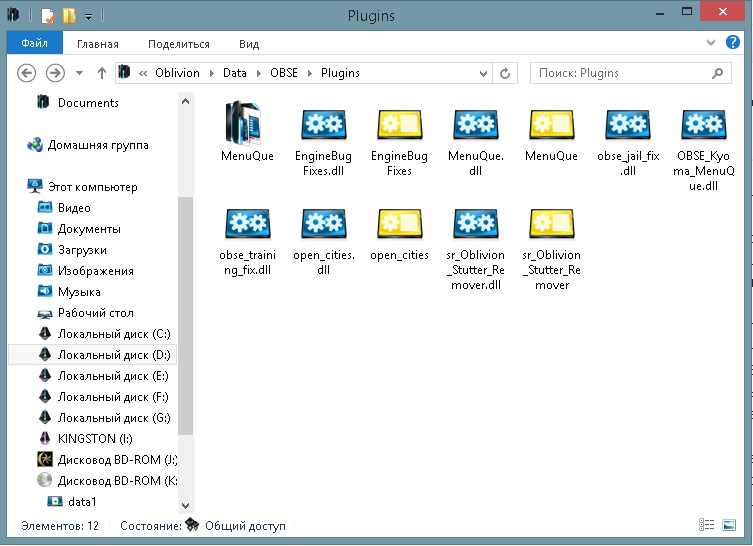Open the window system menu icon

pos(13,15)
